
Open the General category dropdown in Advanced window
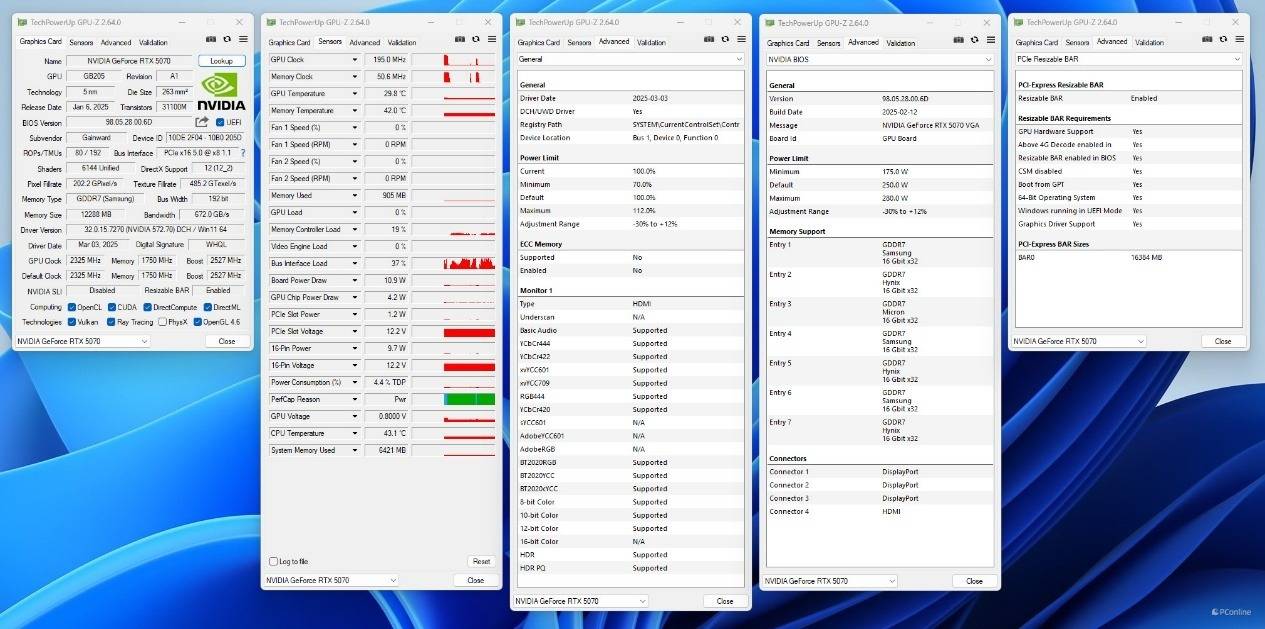coord(630,59)
